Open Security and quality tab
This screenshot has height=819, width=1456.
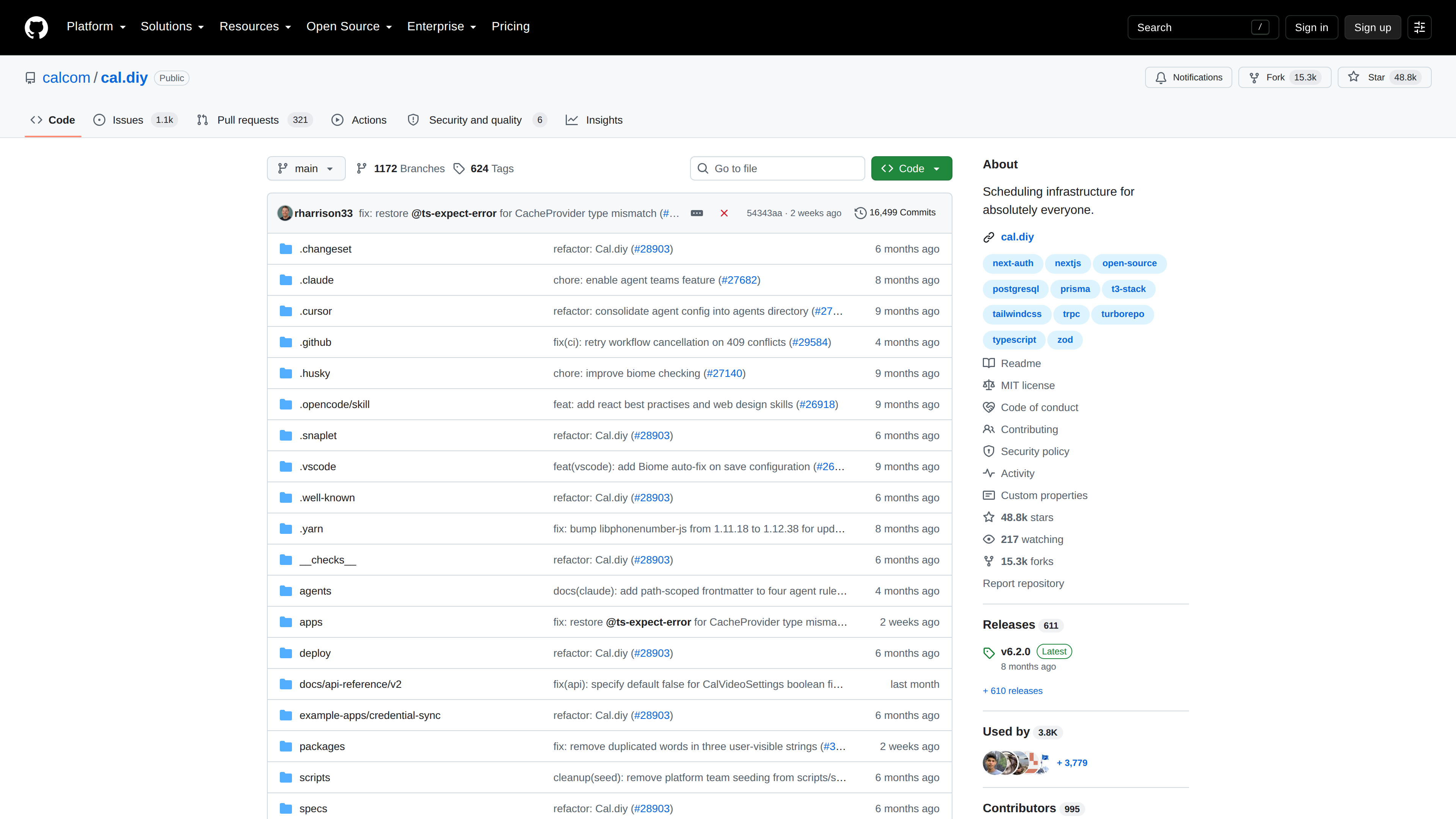point(477,120)
